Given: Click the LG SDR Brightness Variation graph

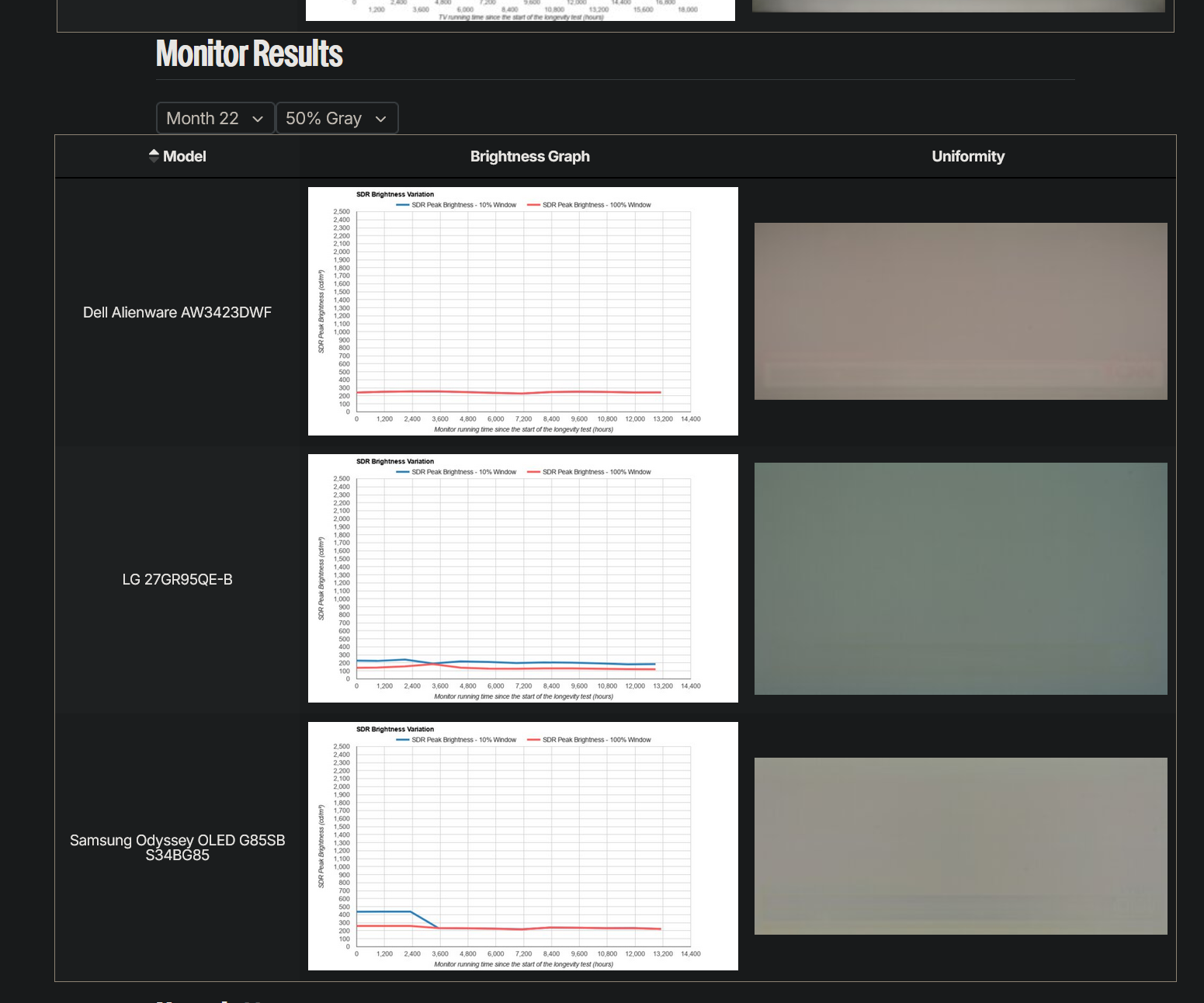Looking at the screenshot, I should tap(522, 578).
